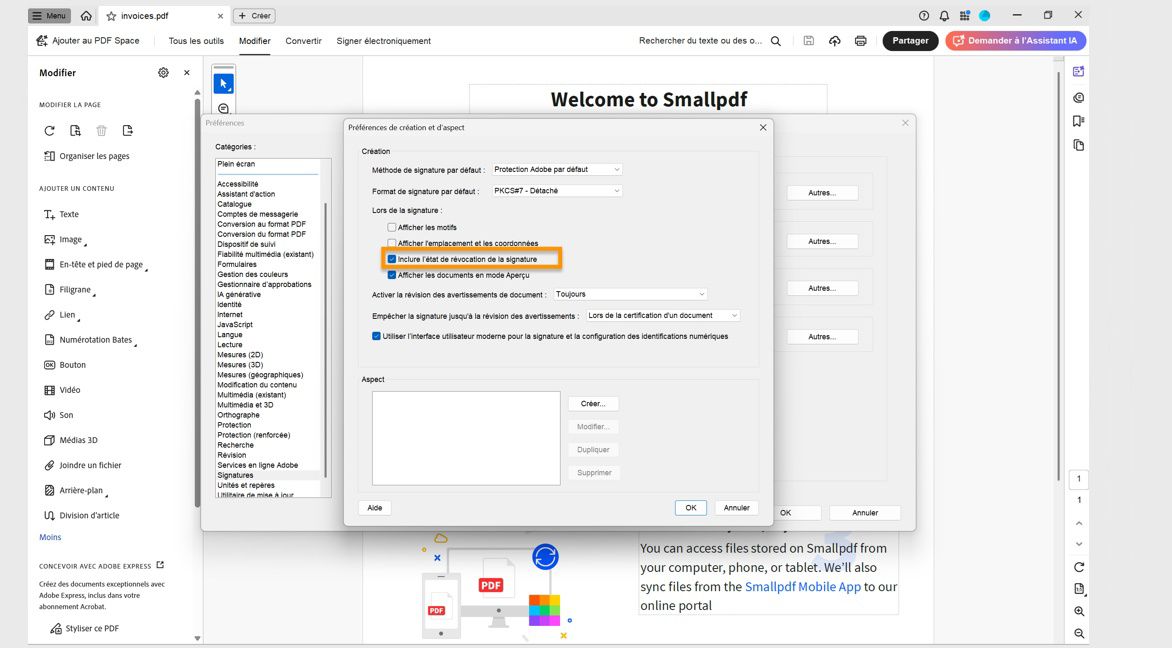Click the cloud upload icon

pyautogui.click(x=835, y=41)
